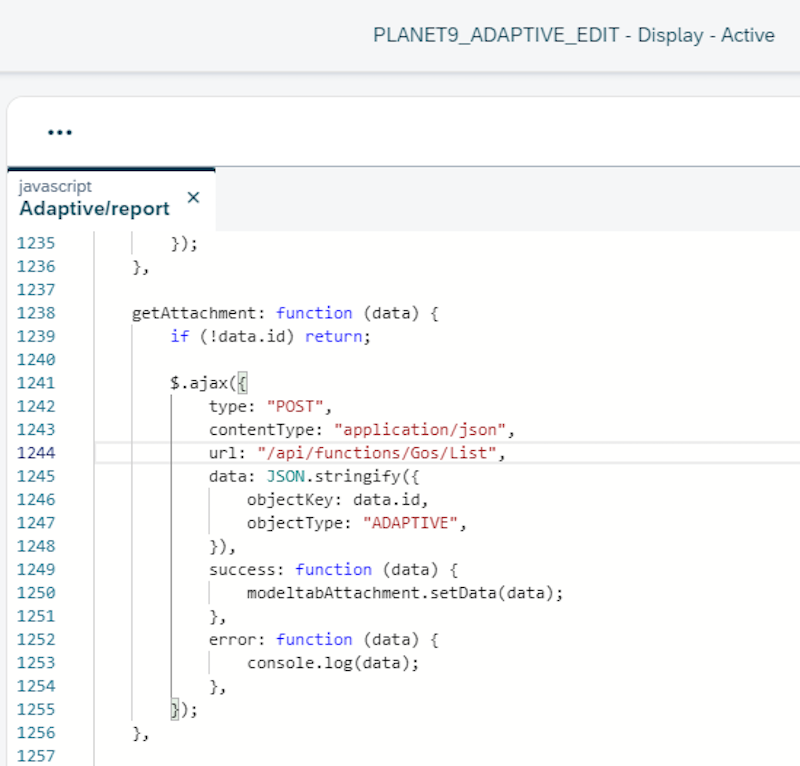The width and height of the screenshot is (800, 766).
Task: Select the Adaptive/report javascript tab
Action: (x=111, y=199)
